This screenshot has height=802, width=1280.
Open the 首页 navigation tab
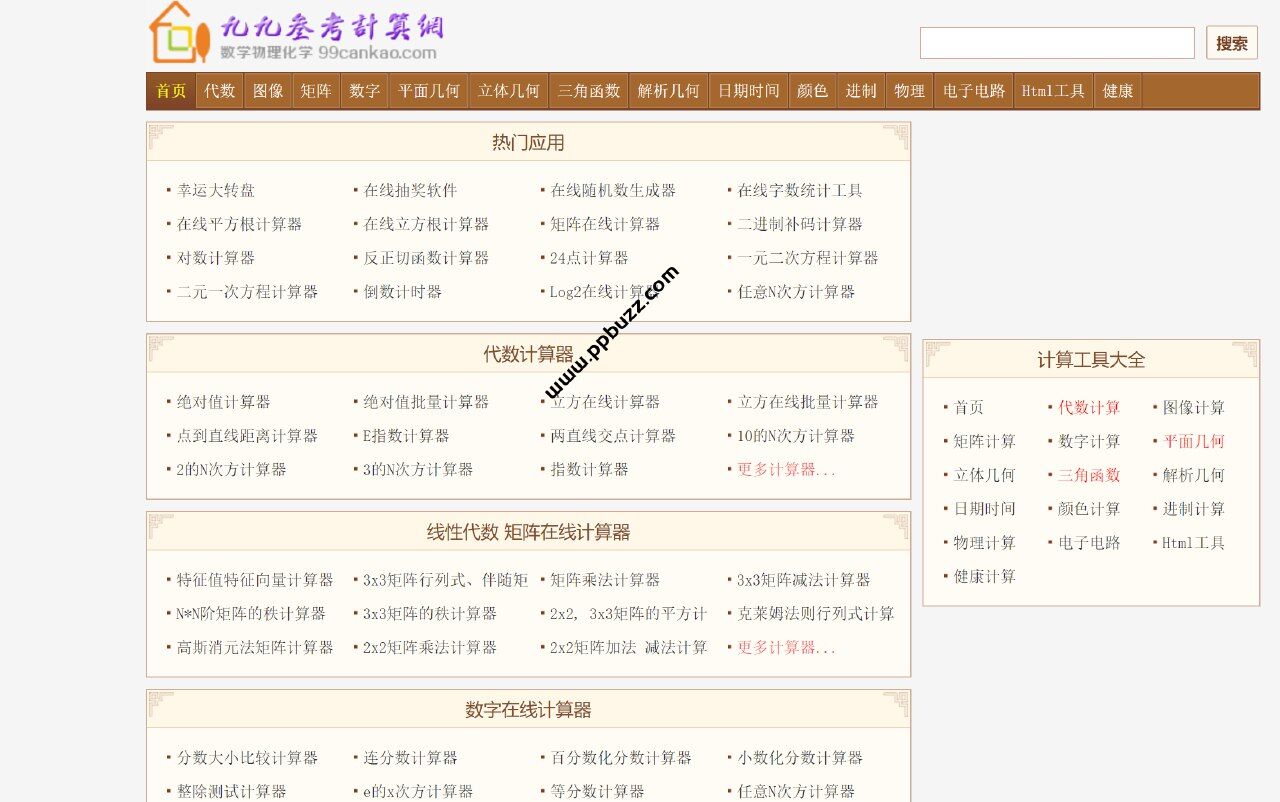171,91
